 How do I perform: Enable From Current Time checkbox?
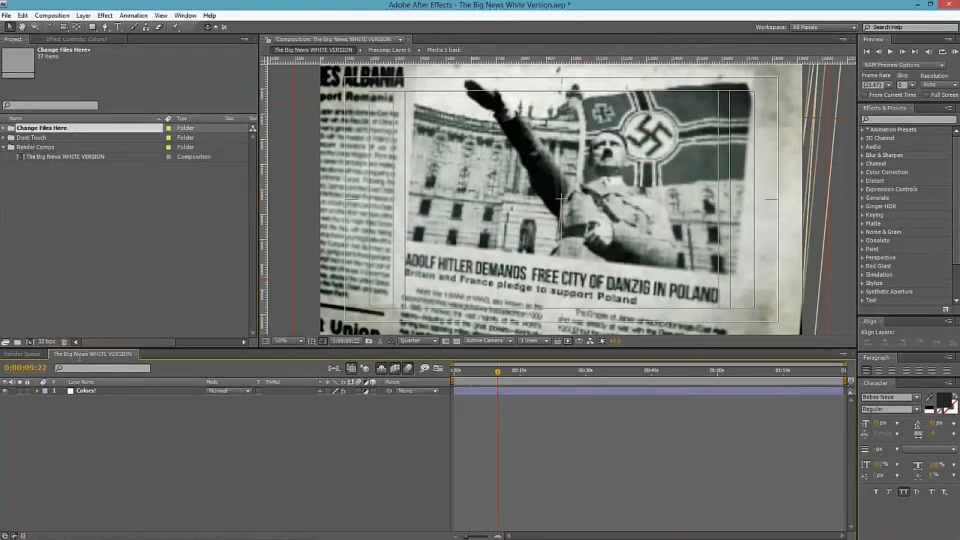coord(864,96)
